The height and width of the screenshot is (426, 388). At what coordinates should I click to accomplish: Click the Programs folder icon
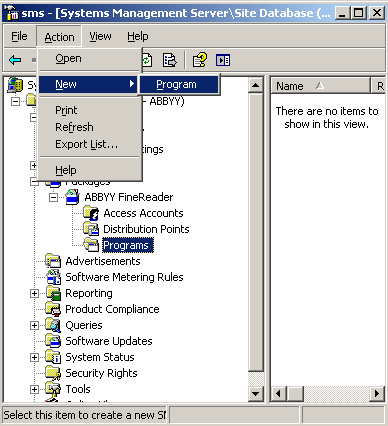tap(91, 245)
